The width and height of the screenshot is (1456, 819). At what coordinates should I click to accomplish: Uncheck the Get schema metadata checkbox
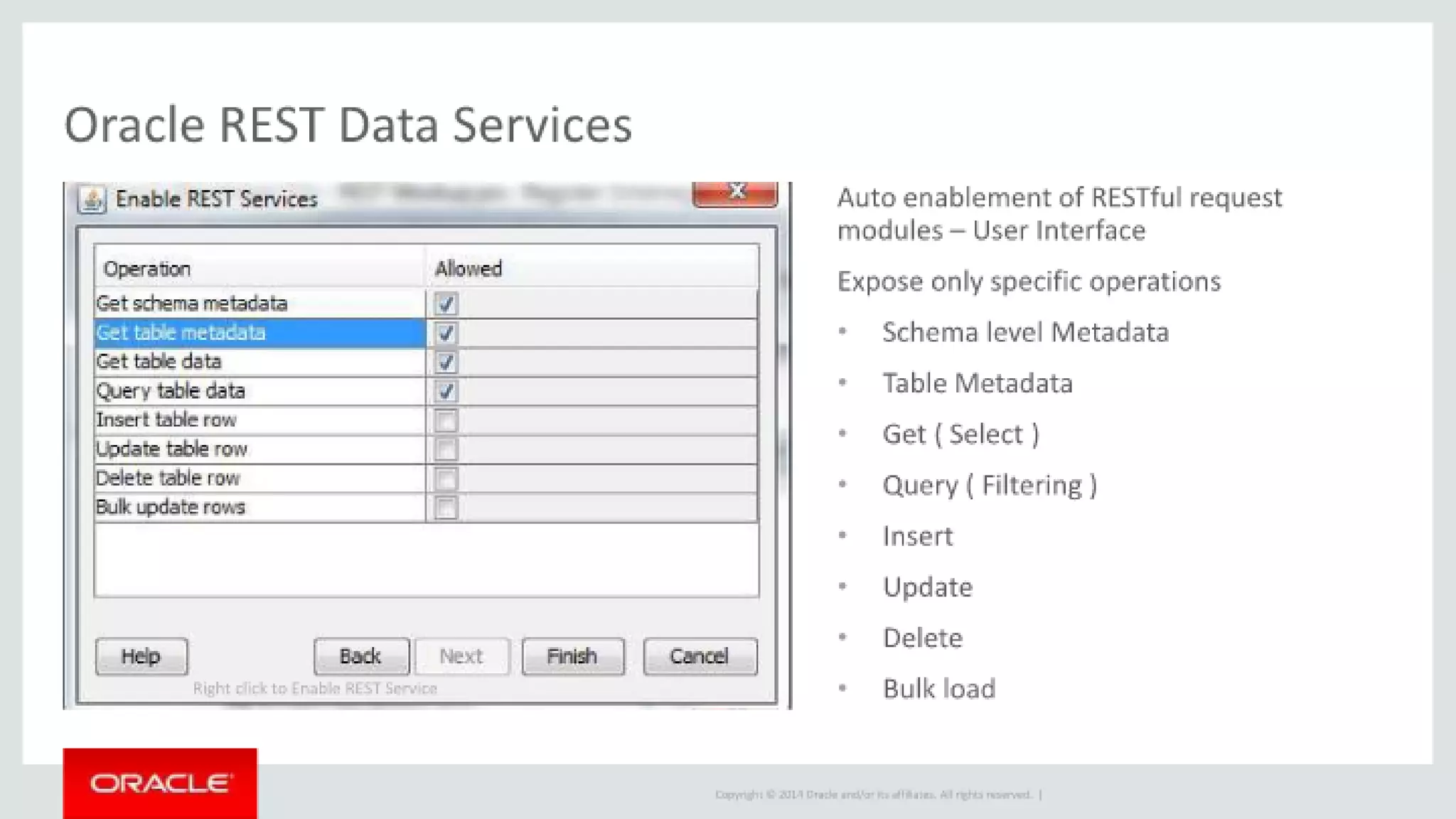click(x=446, y=304)
